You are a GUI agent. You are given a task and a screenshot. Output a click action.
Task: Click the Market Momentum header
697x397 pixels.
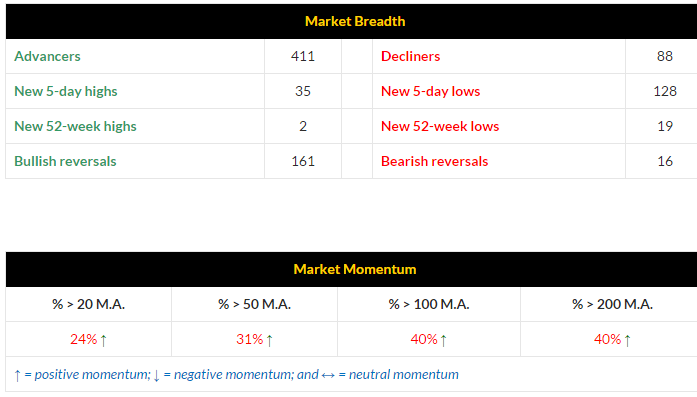(355, 269)
